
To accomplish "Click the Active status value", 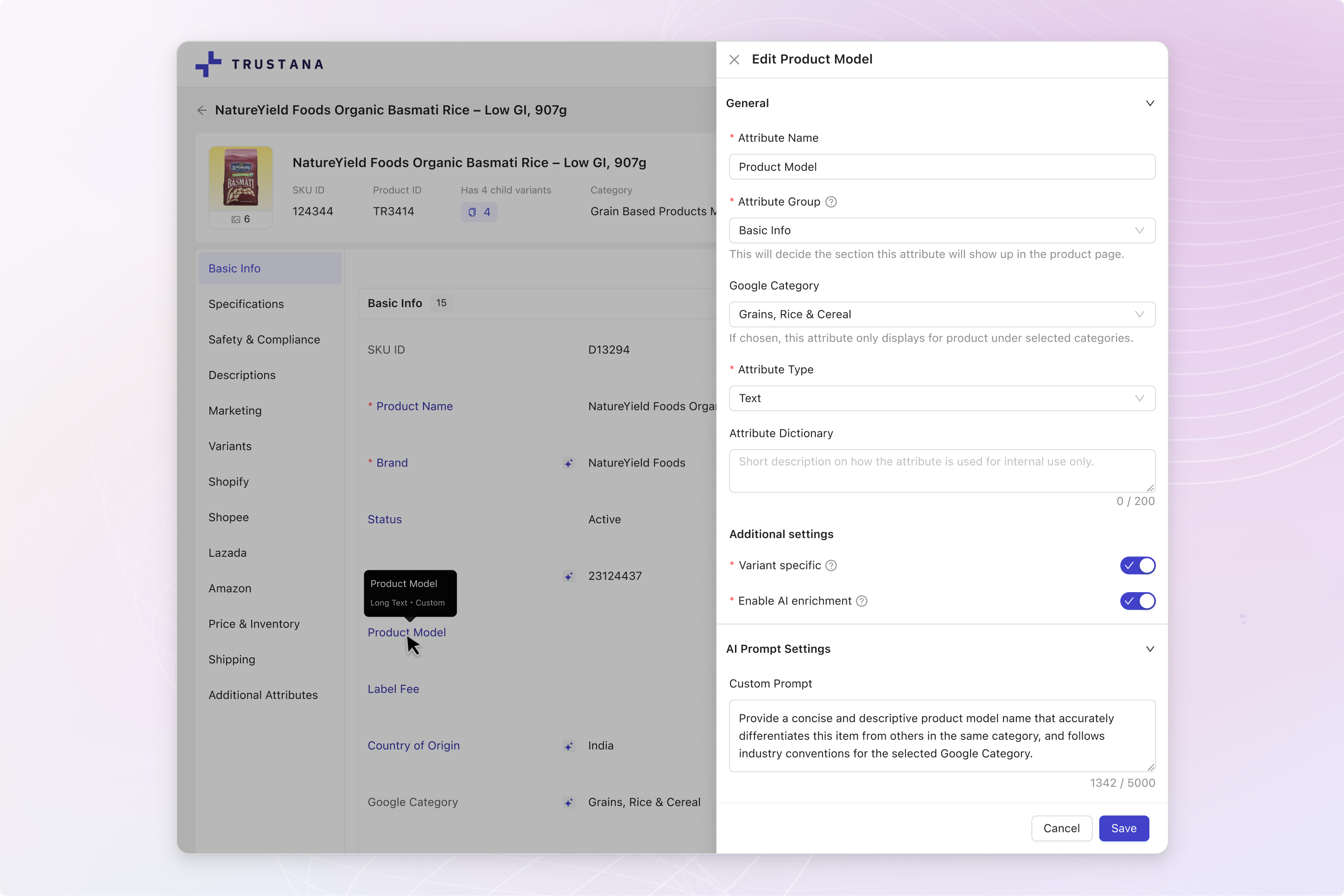I will 604,519.
